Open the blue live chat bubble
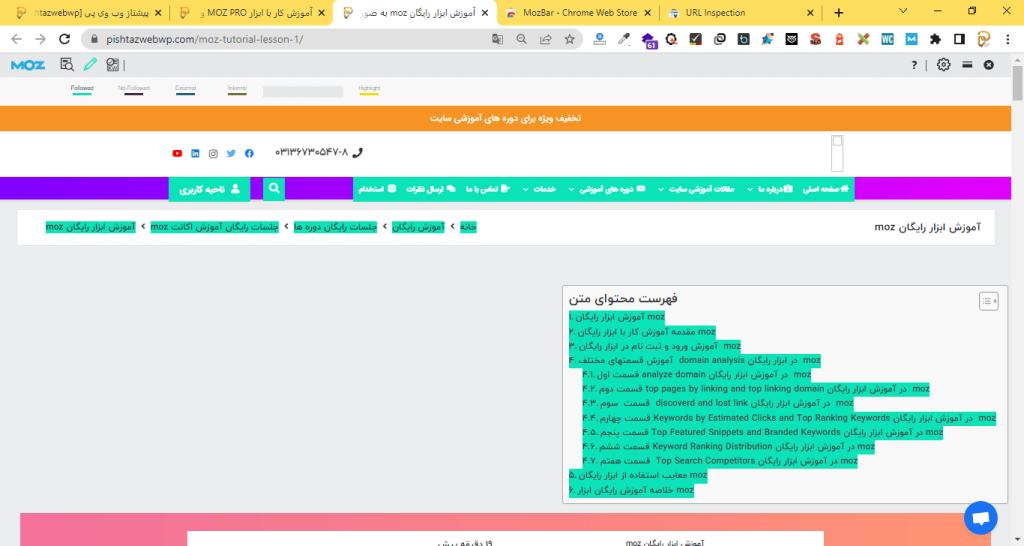 [980, 518]
